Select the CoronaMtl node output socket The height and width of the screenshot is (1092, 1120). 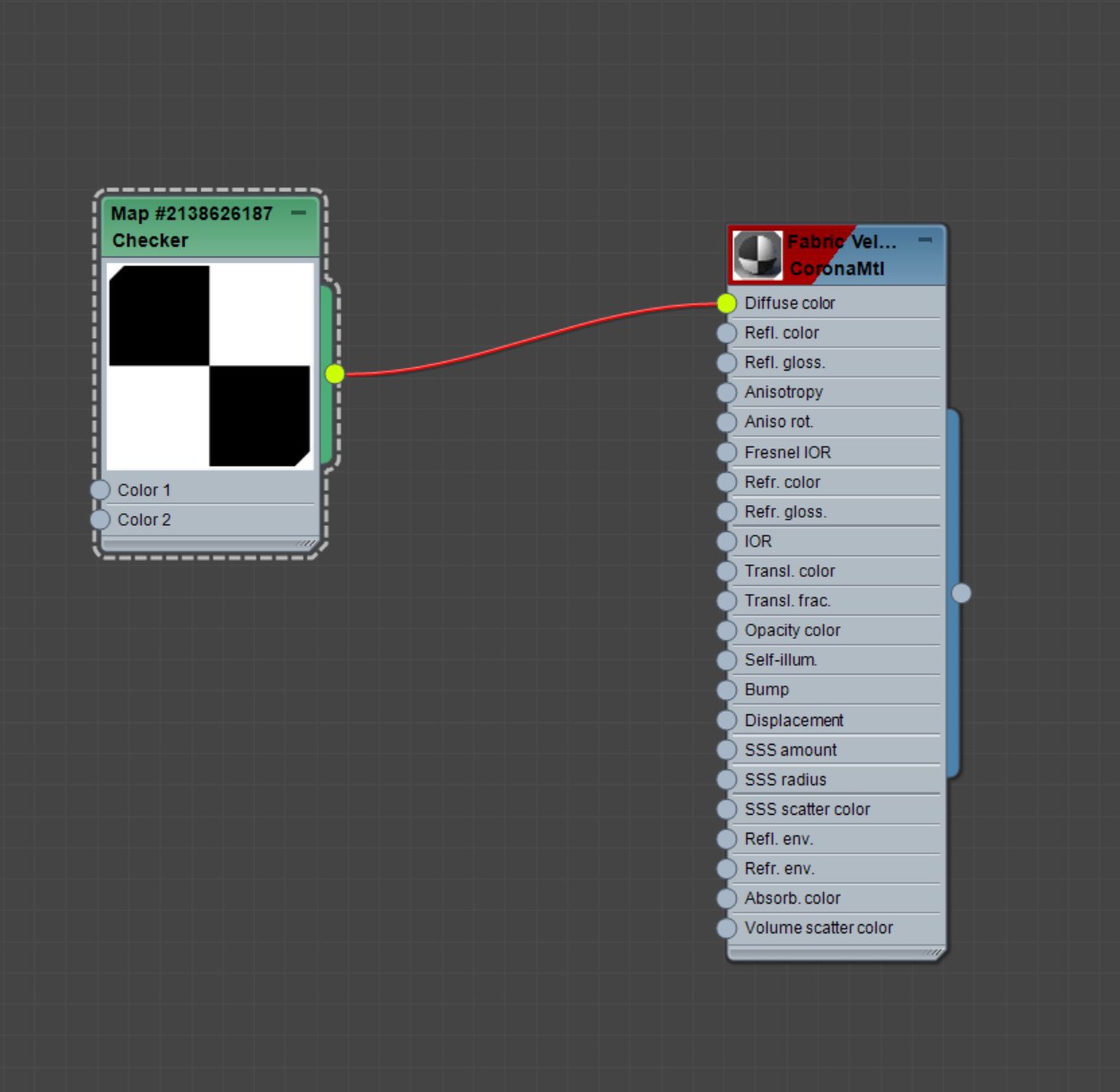961,593
